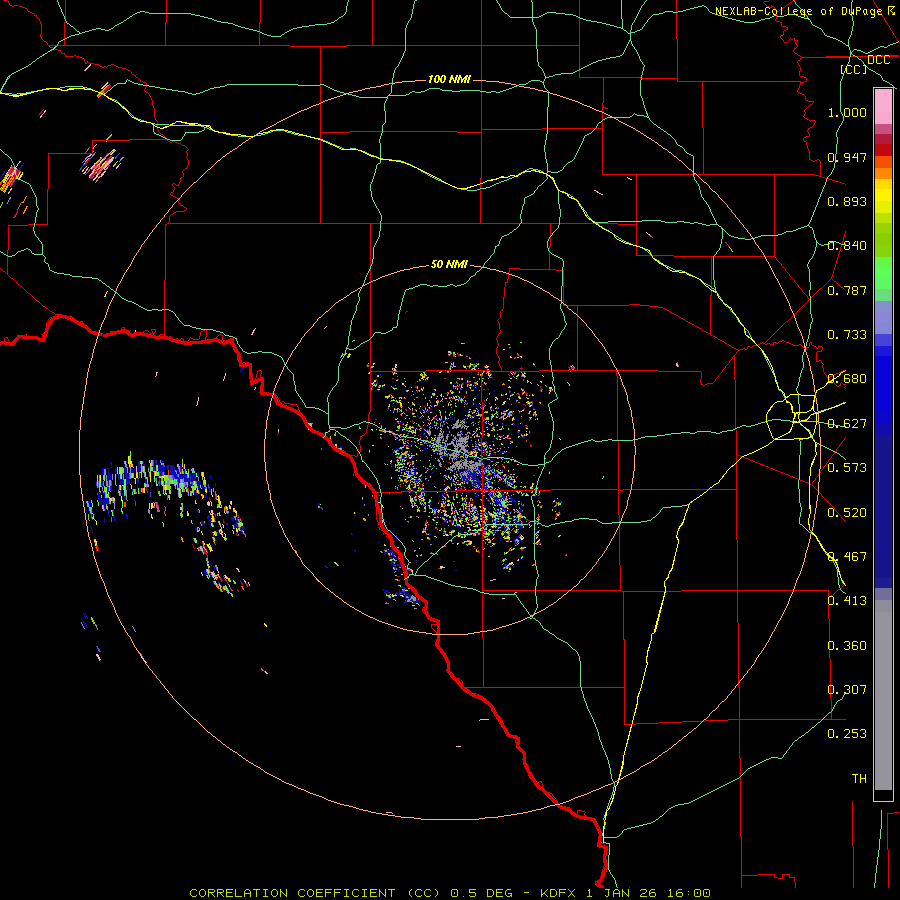This screenshot has height=900, width=900.
Task: Pick the orange swatch on the color bar
Action: point(883,173)
